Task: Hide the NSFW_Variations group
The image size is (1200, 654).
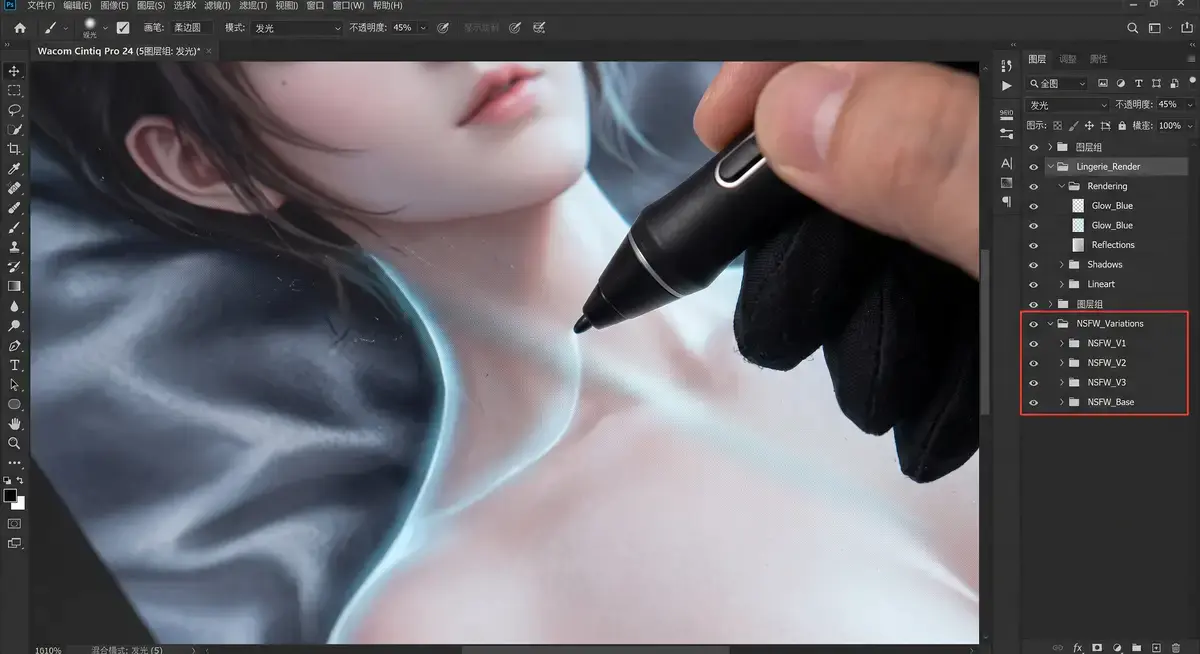Action: coord(1034,324)
